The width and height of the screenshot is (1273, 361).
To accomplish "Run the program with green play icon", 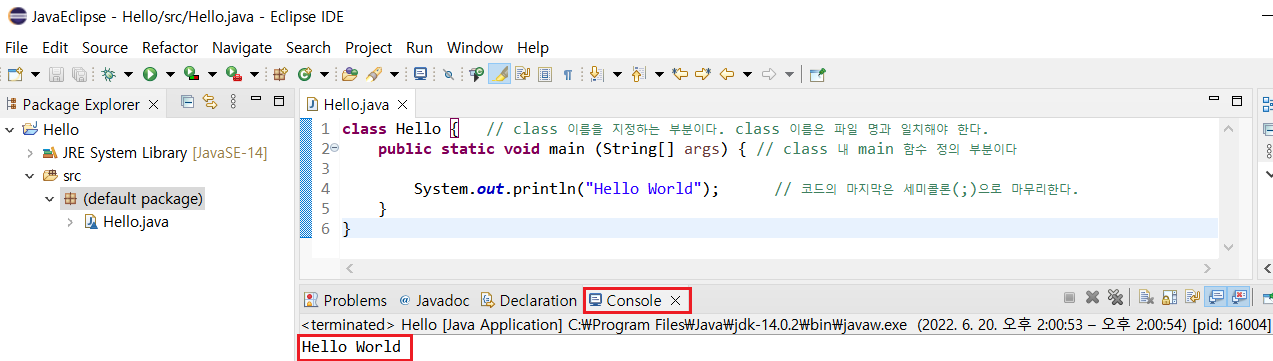I will pos(150,74).
